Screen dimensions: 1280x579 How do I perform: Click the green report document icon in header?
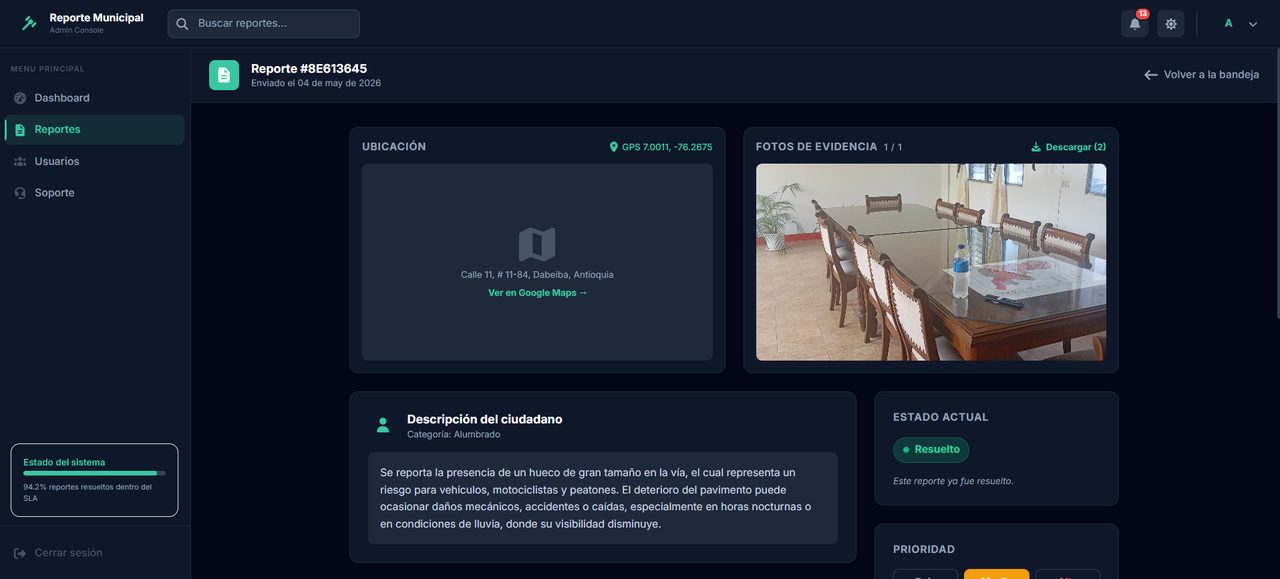click(x=224, y=75)
